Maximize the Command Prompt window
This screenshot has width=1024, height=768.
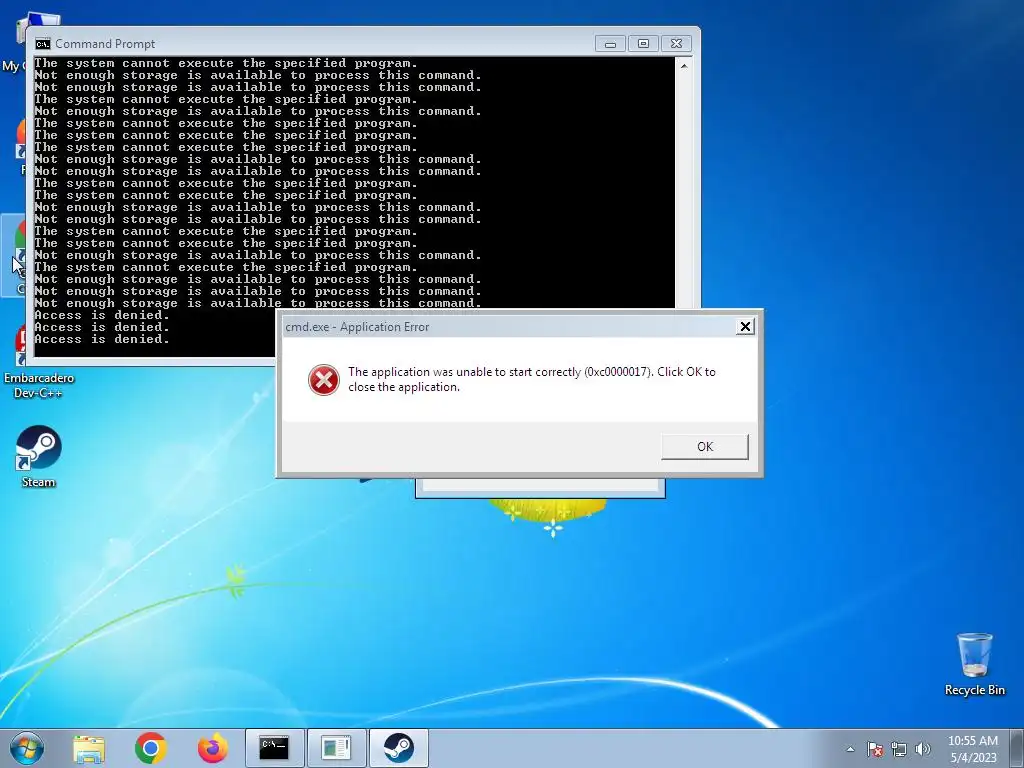point(643,44)
